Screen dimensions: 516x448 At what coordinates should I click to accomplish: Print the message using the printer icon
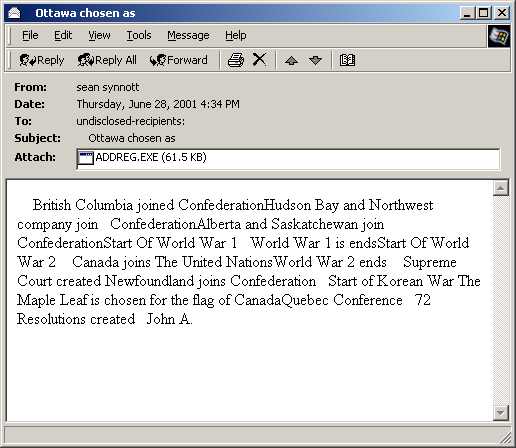[236, 60]
